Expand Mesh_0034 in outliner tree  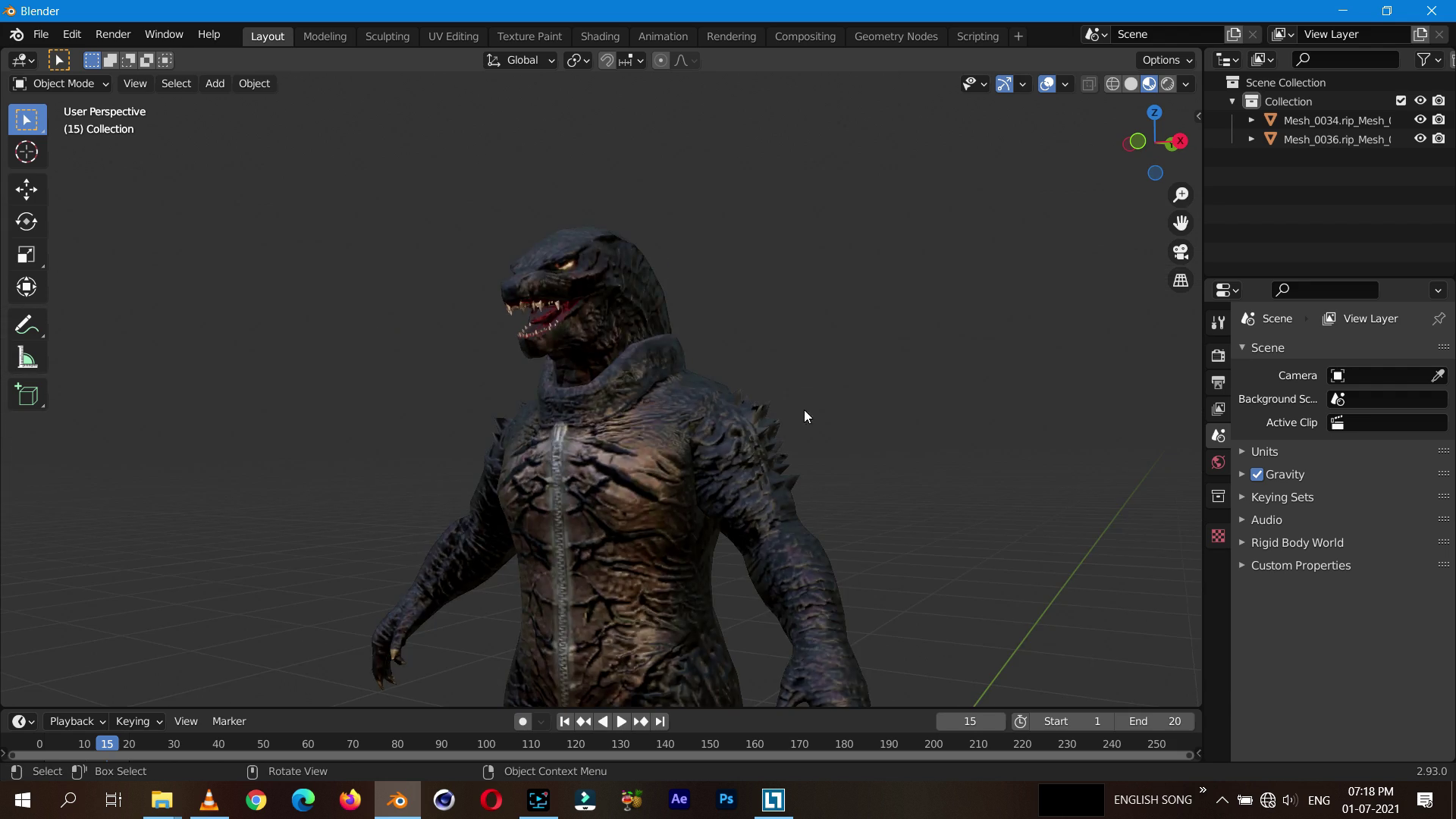click(x=1251, y=120)
